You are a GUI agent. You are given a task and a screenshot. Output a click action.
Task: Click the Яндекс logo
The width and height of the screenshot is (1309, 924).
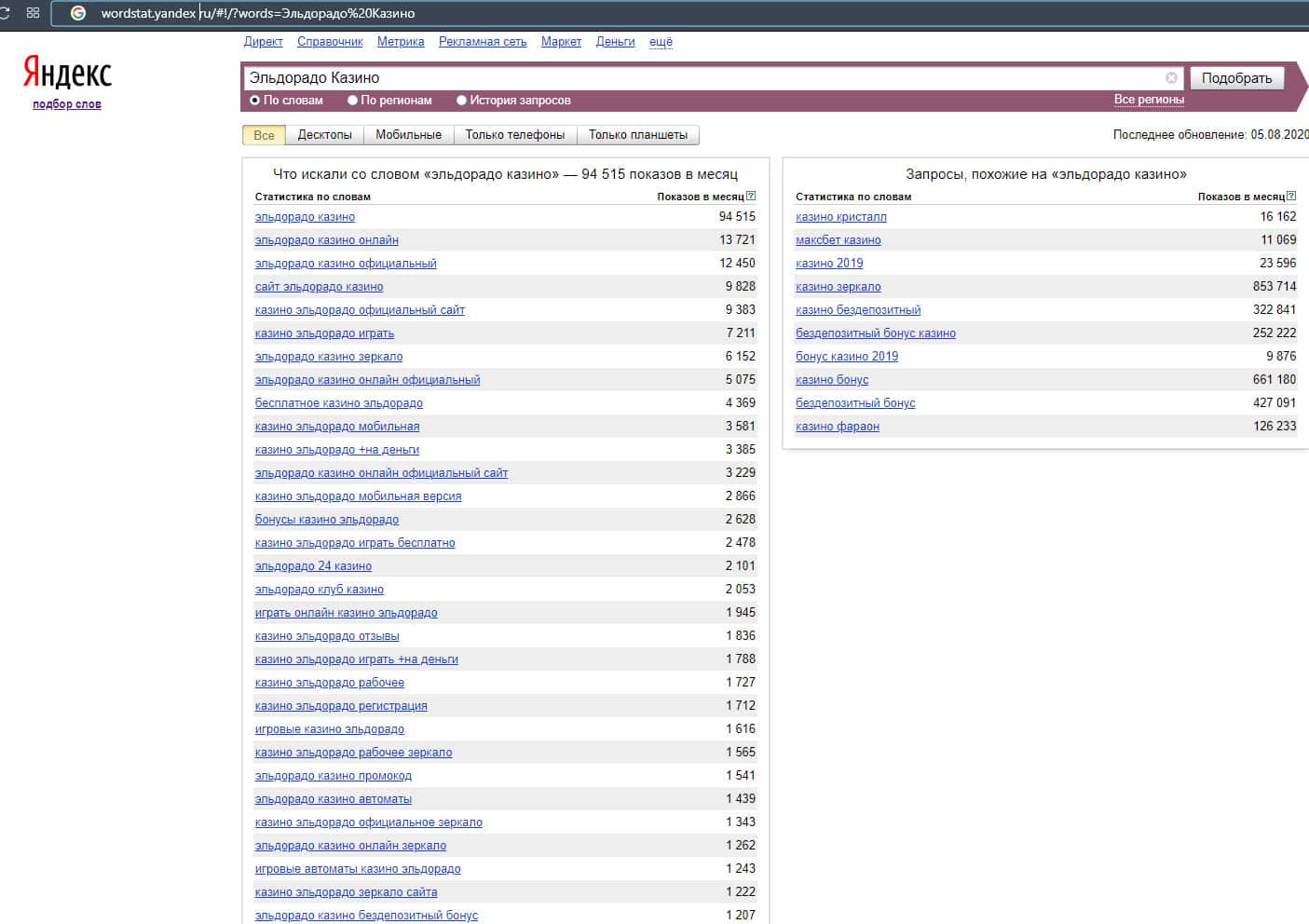(67, 73)
